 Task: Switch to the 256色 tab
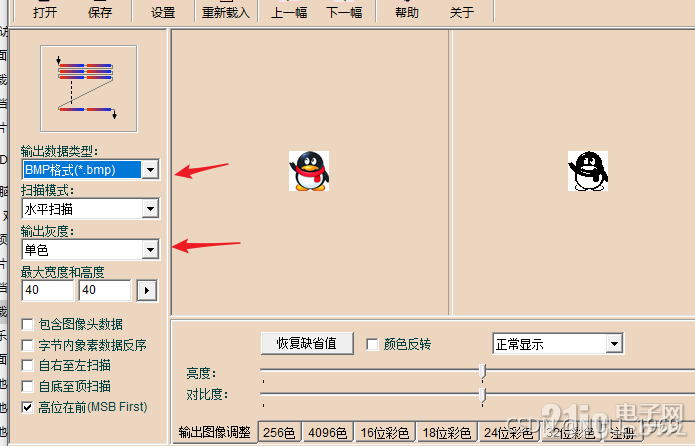[x=280, y=433]
